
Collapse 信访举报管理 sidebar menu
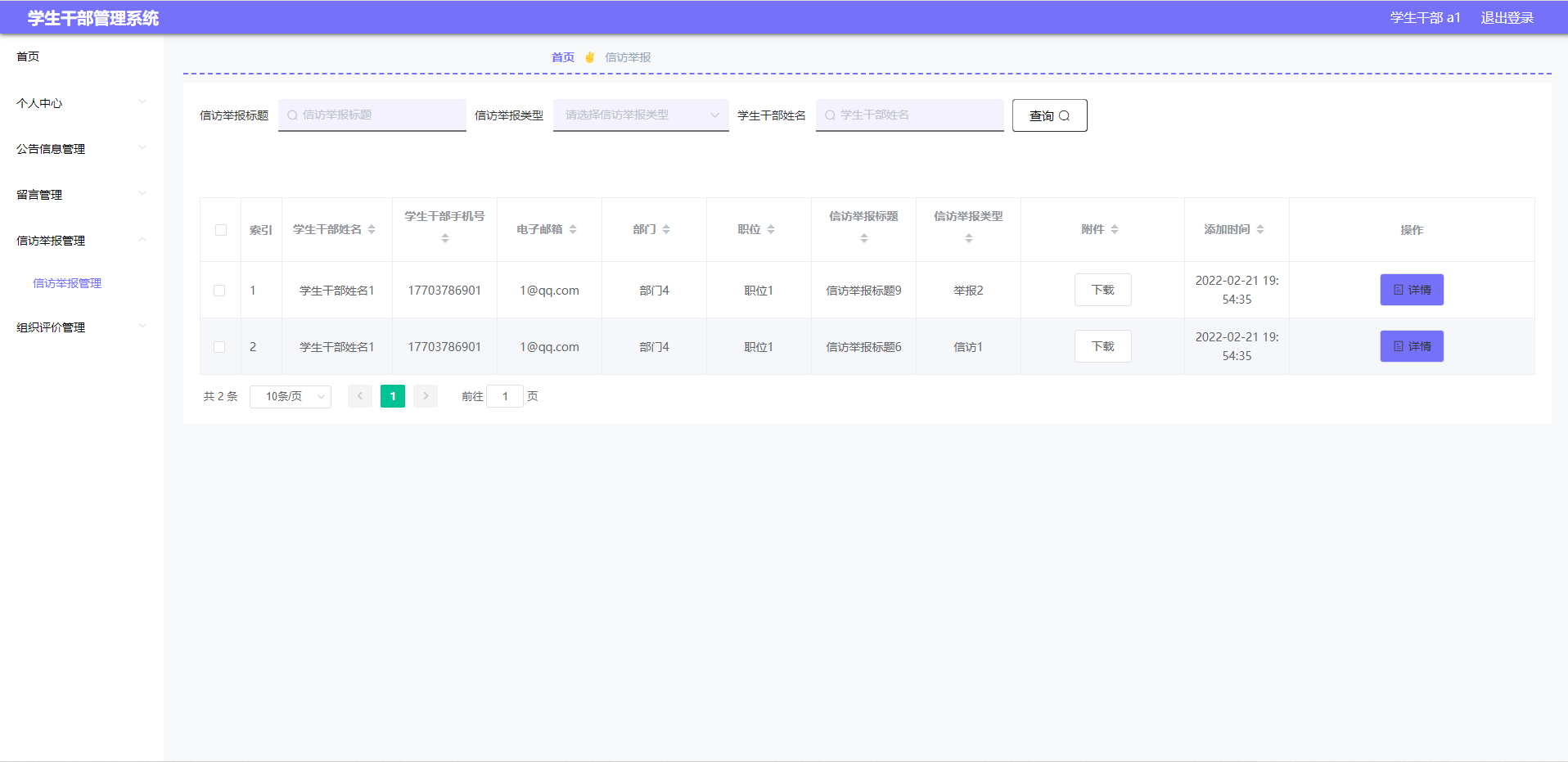[82, 241]
